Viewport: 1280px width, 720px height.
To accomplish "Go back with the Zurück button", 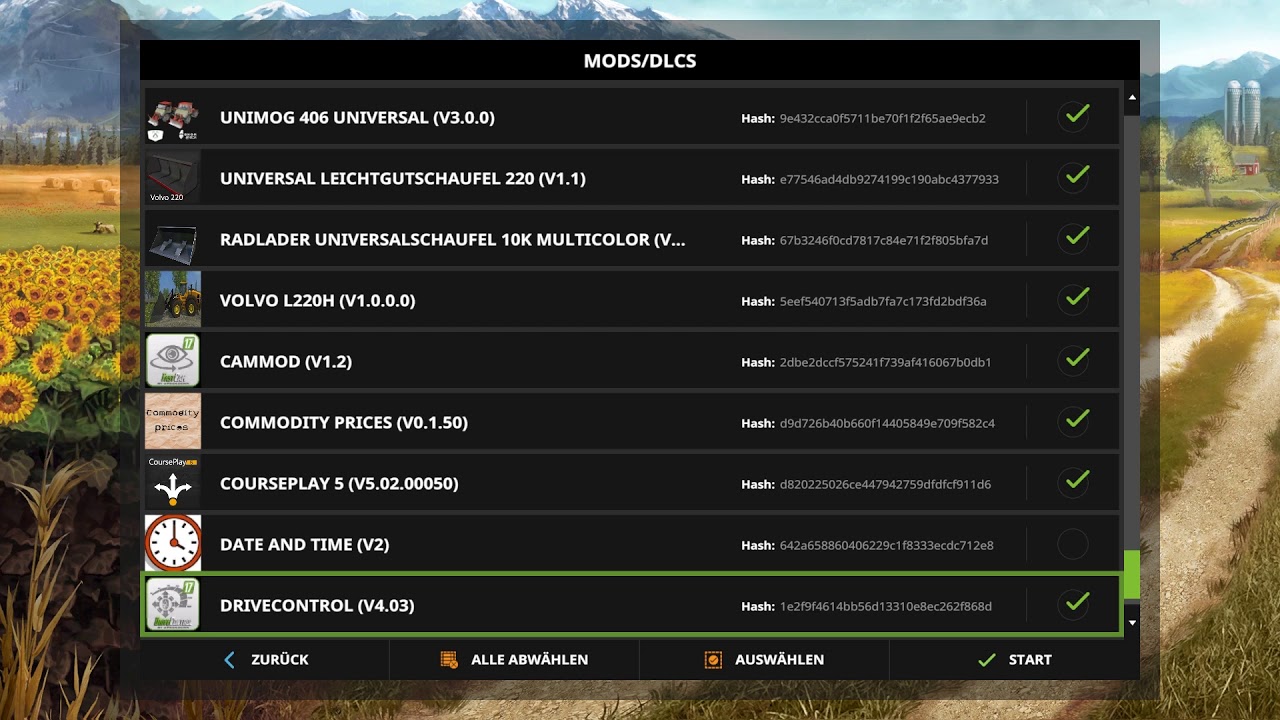I will [264, 660].
